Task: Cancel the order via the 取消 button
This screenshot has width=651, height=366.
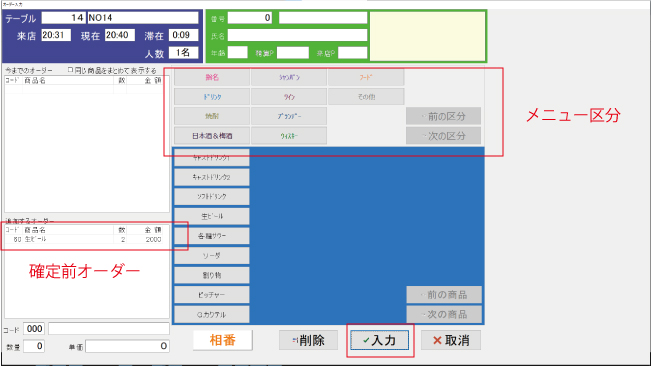Action: [x=451, y=340]
